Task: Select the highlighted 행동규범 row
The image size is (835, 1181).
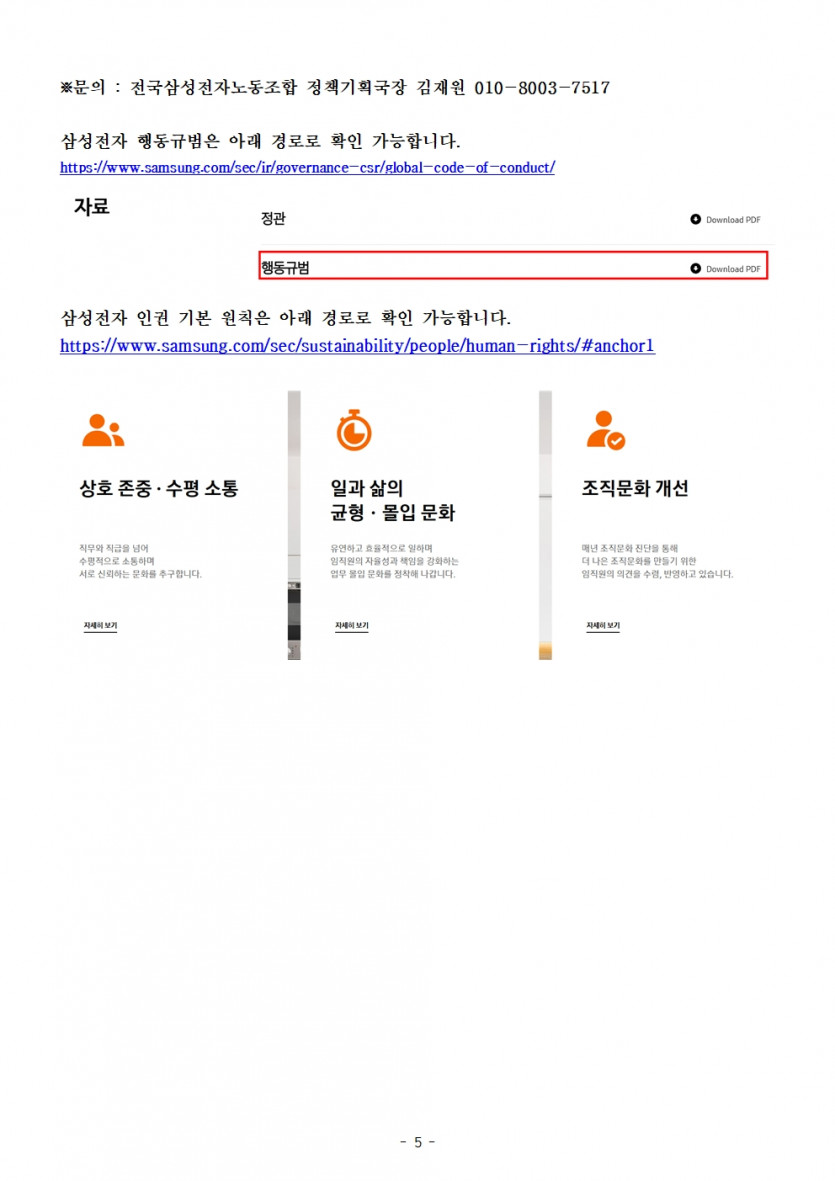Action: point(513,266)
